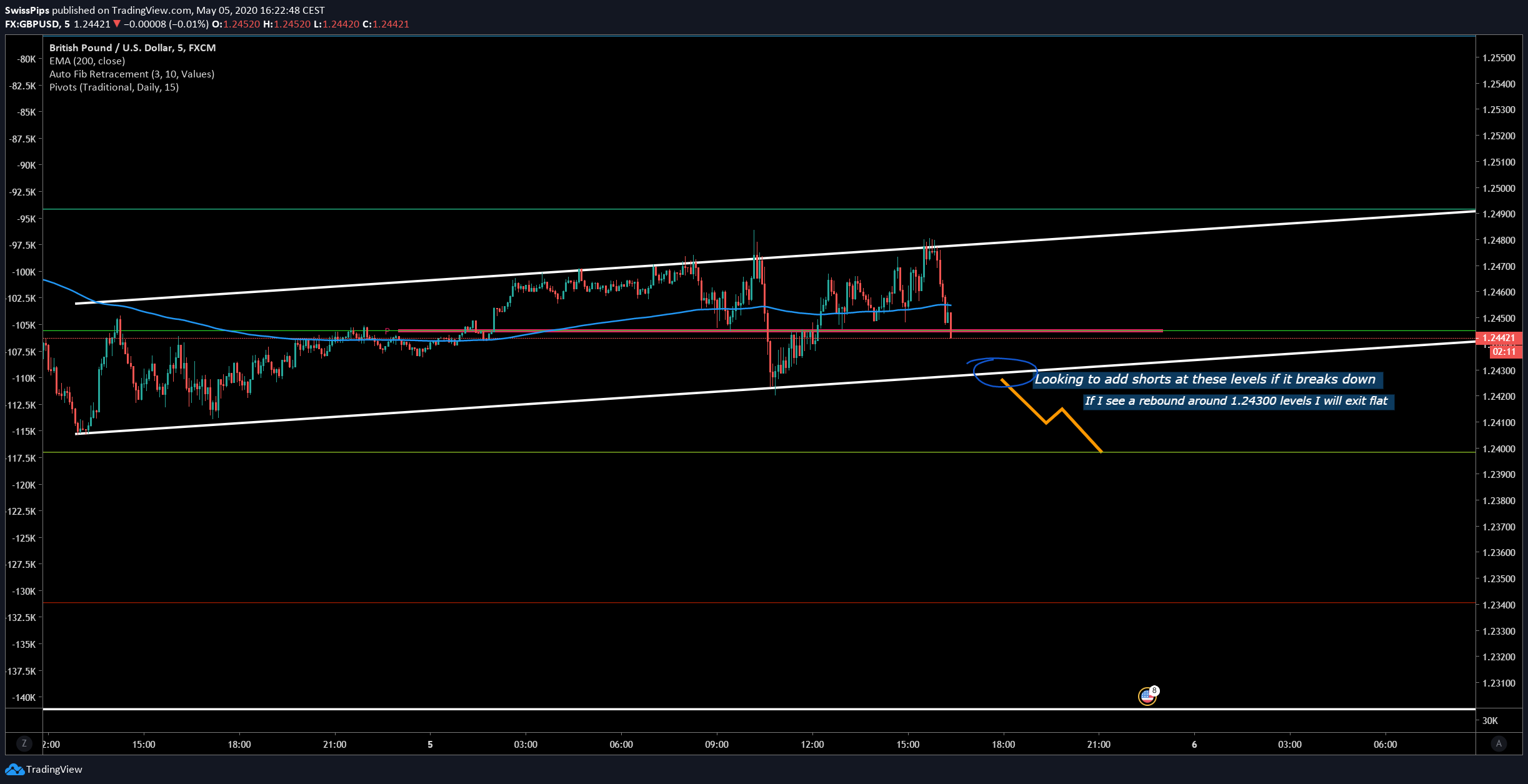
Task: Click the 15:00 time label after 12:00
Action: 907,744
